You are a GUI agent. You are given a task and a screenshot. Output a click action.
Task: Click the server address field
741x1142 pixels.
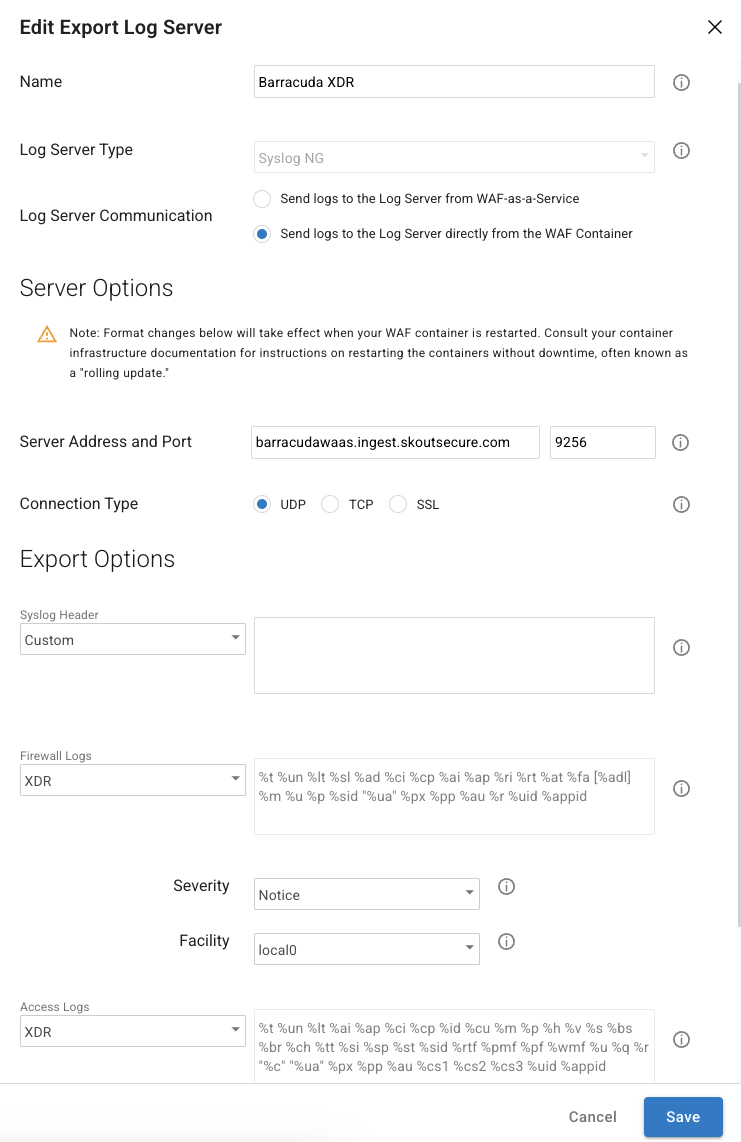click(x=395, y=442)
